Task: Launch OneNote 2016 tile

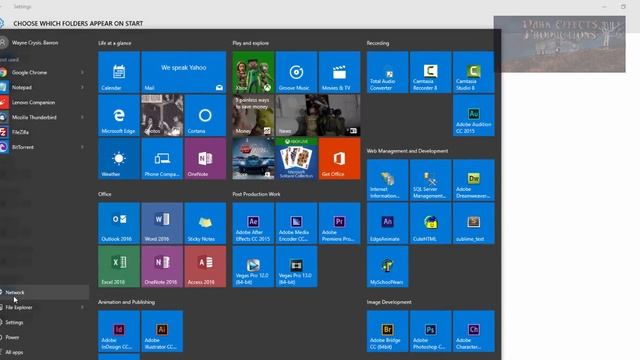Action: point(162,267)
